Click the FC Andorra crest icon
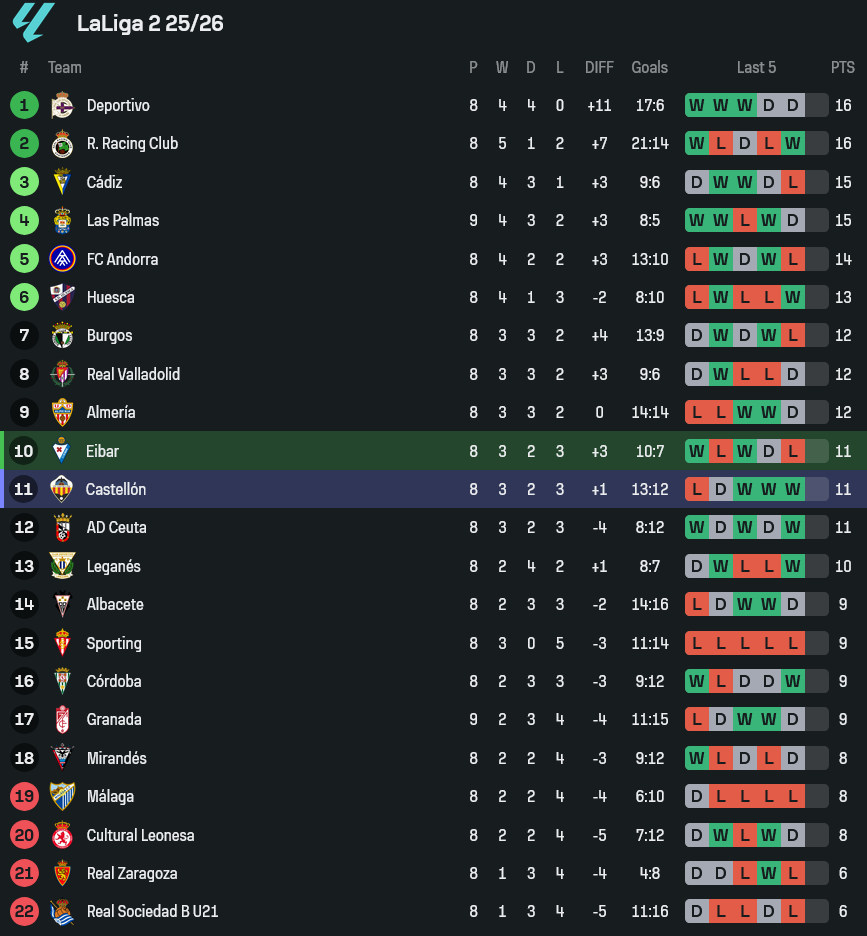 (62, 259)
